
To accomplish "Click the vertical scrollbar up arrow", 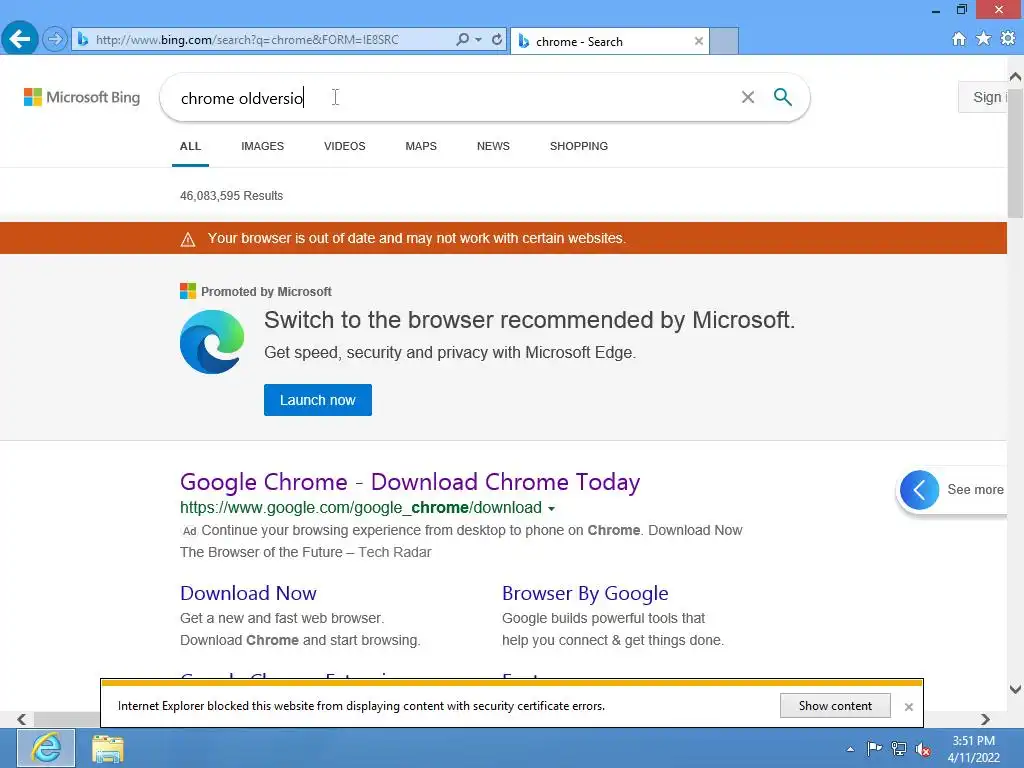I will click(x=1015, y=76).
